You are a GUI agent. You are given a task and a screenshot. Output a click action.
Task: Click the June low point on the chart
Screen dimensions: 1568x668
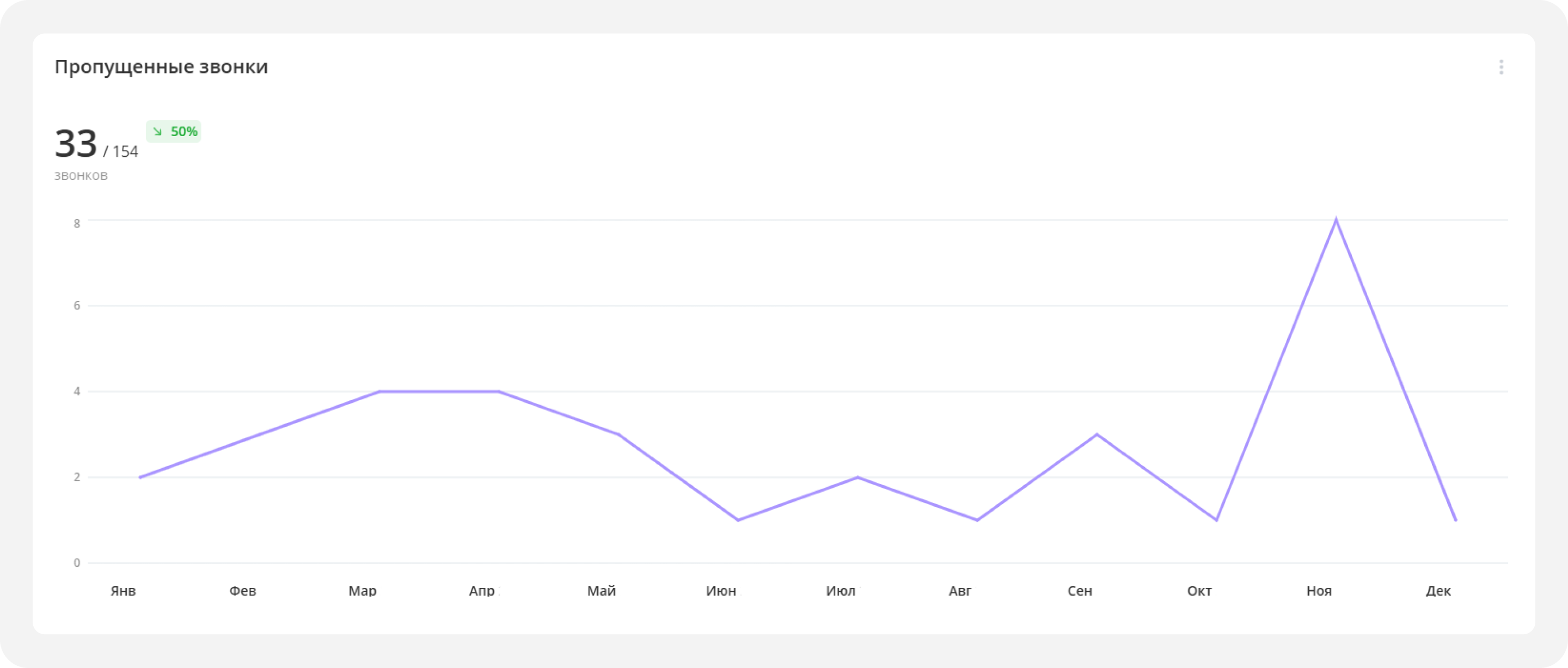[x=738, y=520]
